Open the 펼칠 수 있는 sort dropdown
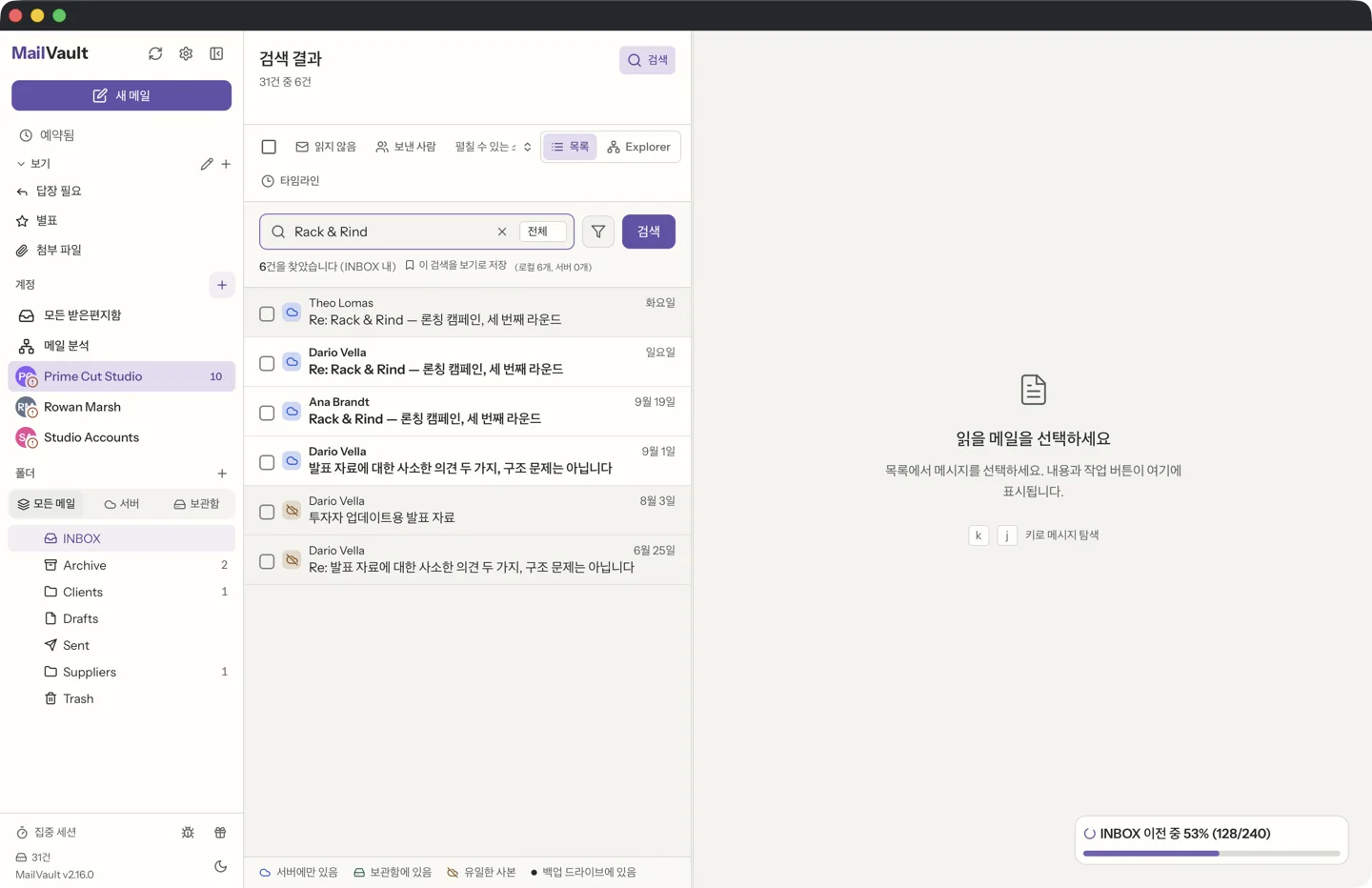1372x888 pixels. (493, 147)
